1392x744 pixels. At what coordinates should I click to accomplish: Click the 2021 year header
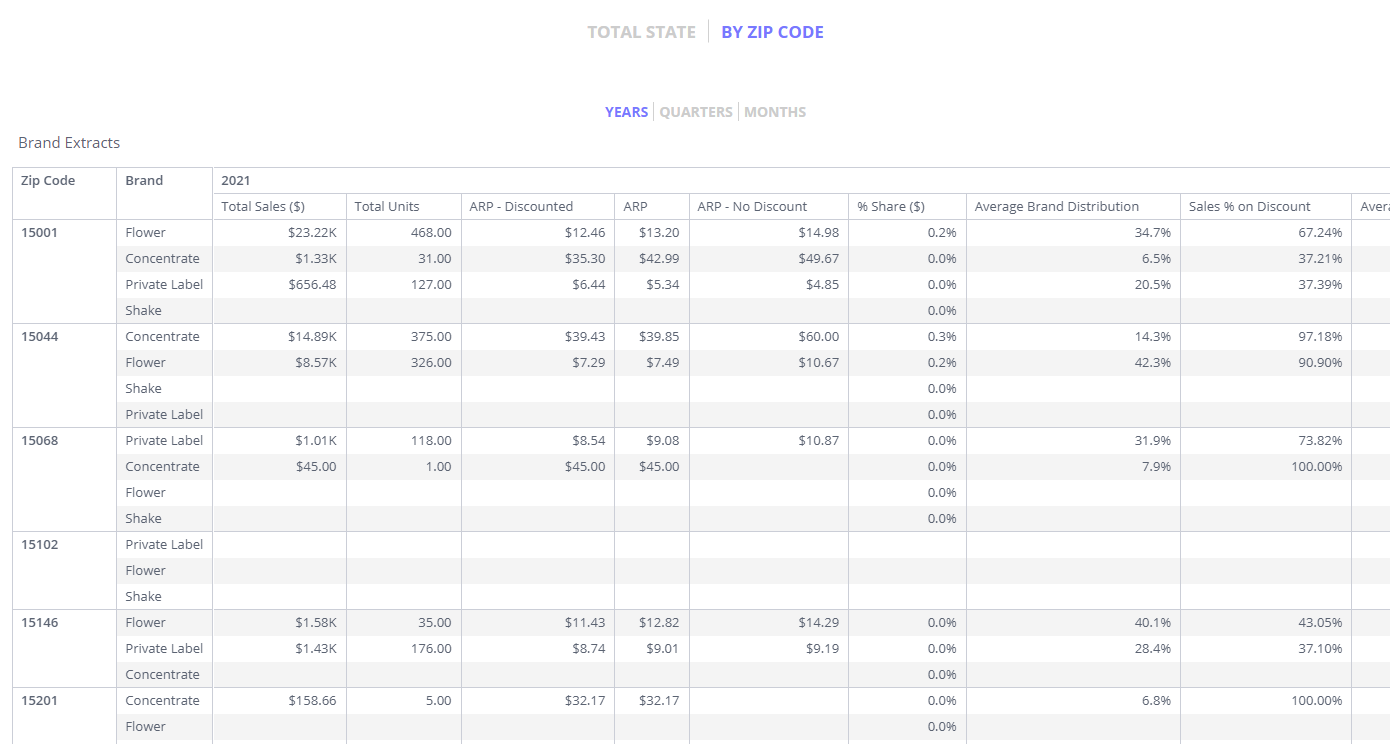tap(236, 181)
